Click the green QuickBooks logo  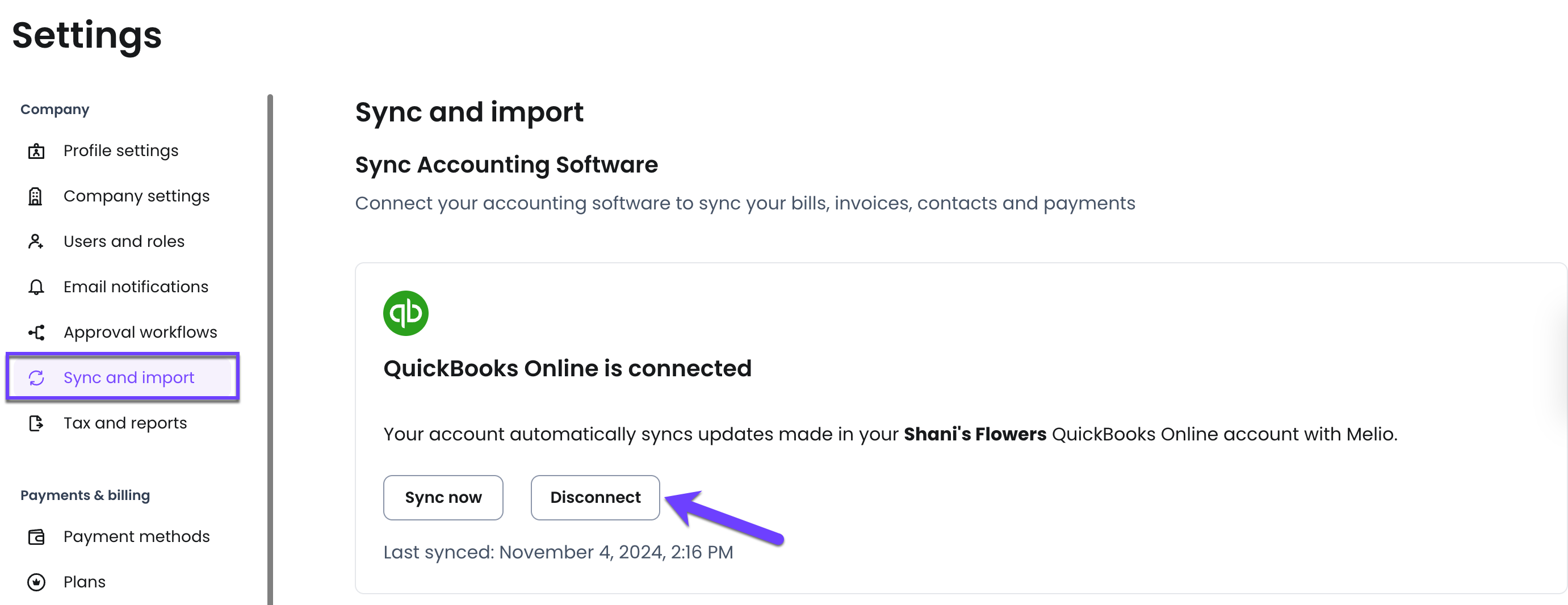(x=406, y=313)
